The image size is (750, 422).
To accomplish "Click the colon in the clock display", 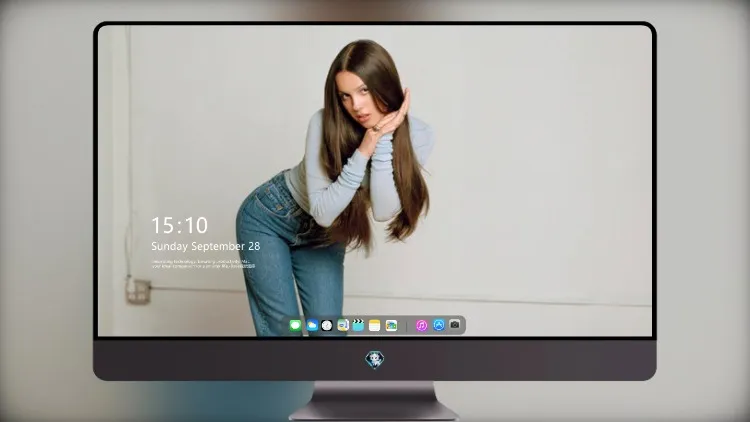I will [180, 226].
